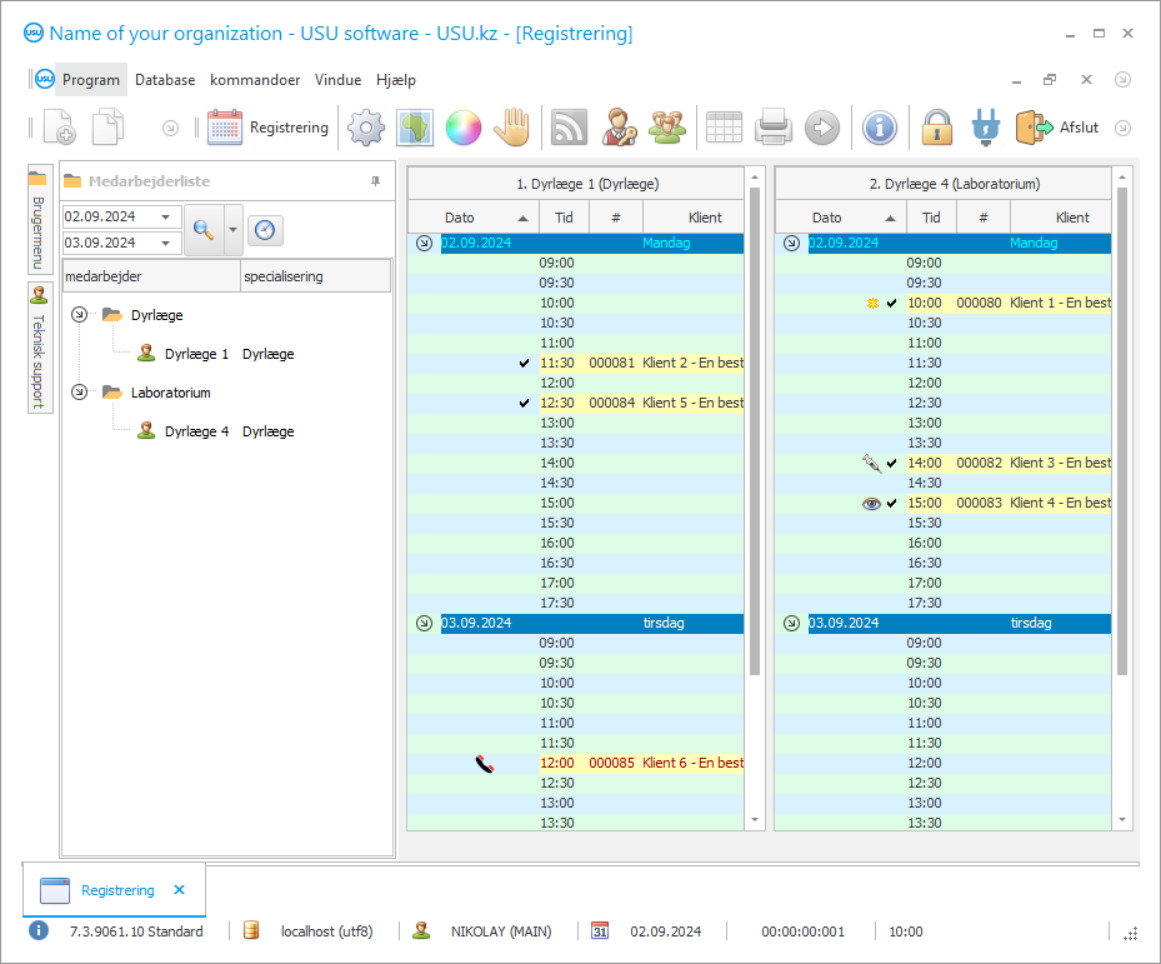Click the copy document toolbar icon
Viewport: 1161px width, 964px height.
pyautogui.click(x=108, y=127)
